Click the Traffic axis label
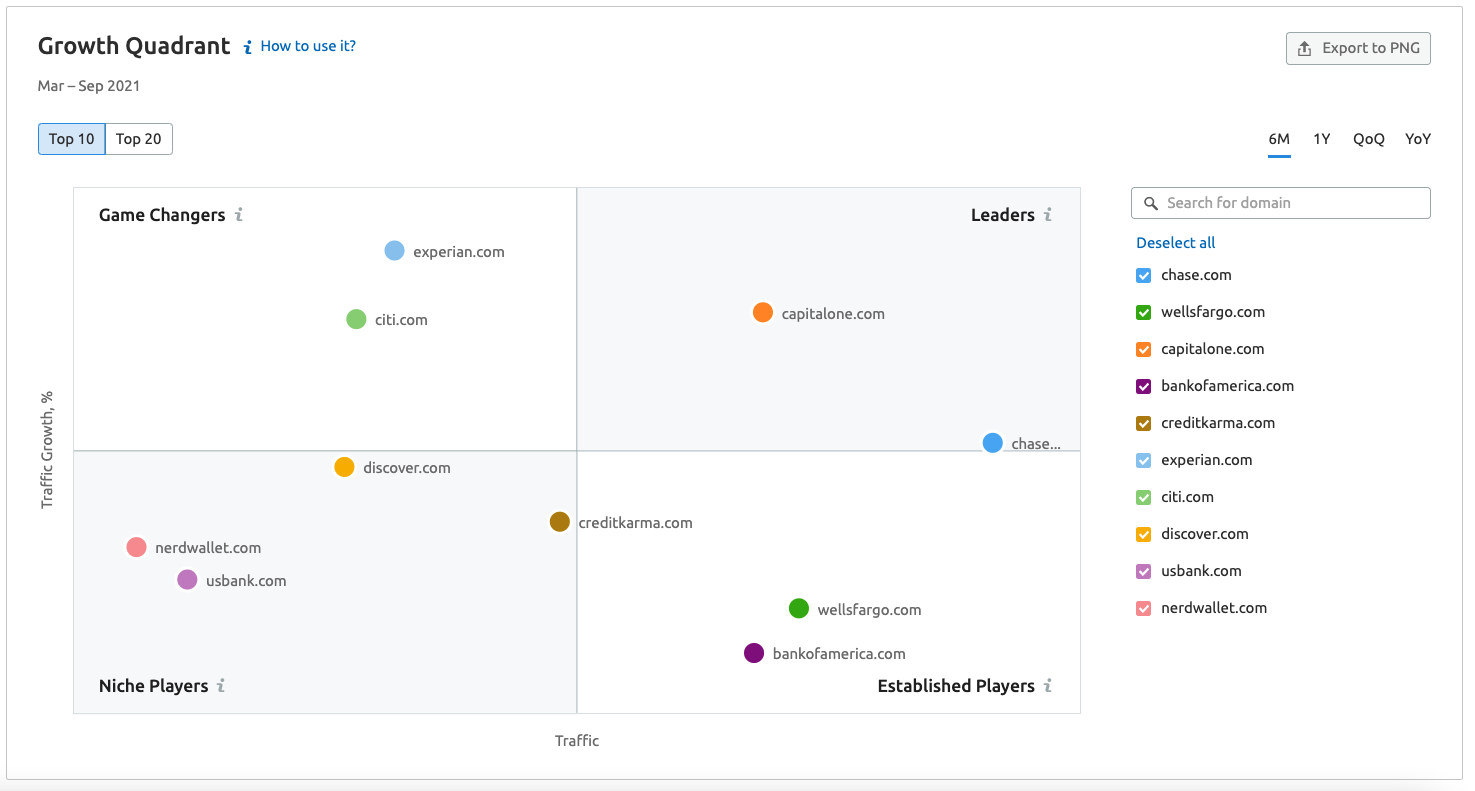Screen dimensions: 1475x791 point(577,741)
